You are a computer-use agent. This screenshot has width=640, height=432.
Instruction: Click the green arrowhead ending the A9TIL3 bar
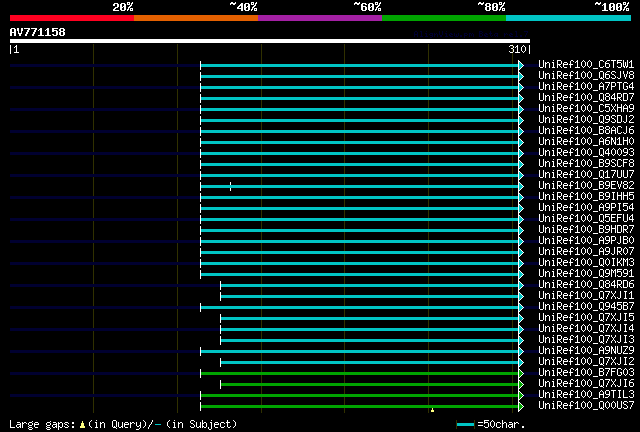(521, 396)
